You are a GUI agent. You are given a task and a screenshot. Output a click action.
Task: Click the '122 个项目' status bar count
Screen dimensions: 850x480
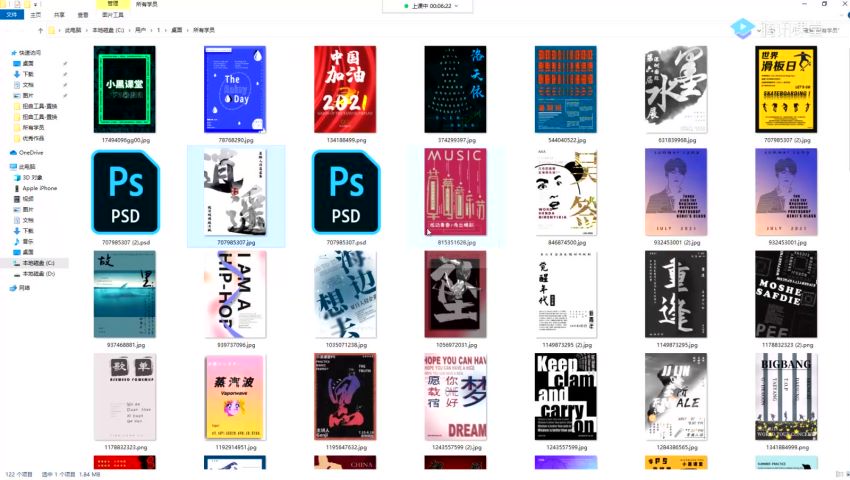click(18, 475)
